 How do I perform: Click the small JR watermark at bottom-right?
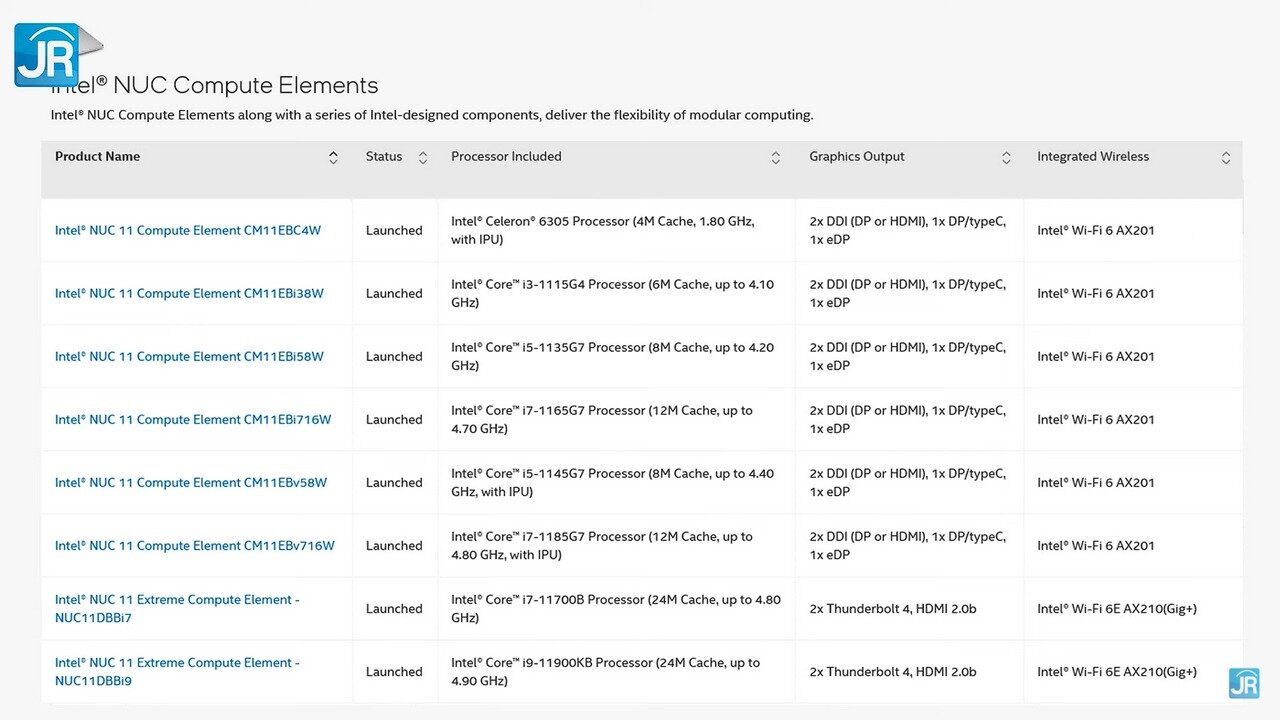point(1243,682)
